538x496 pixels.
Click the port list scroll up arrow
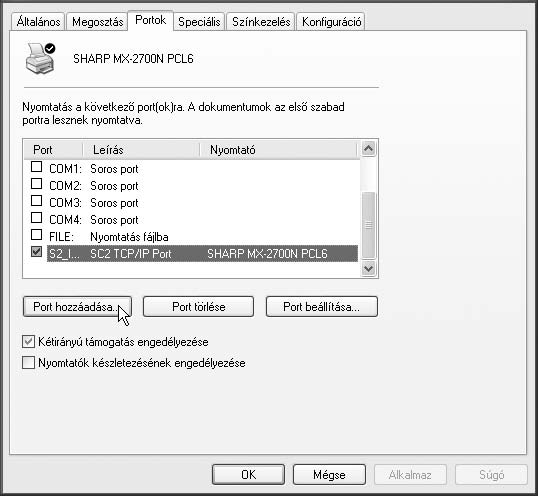coord(369,149)
